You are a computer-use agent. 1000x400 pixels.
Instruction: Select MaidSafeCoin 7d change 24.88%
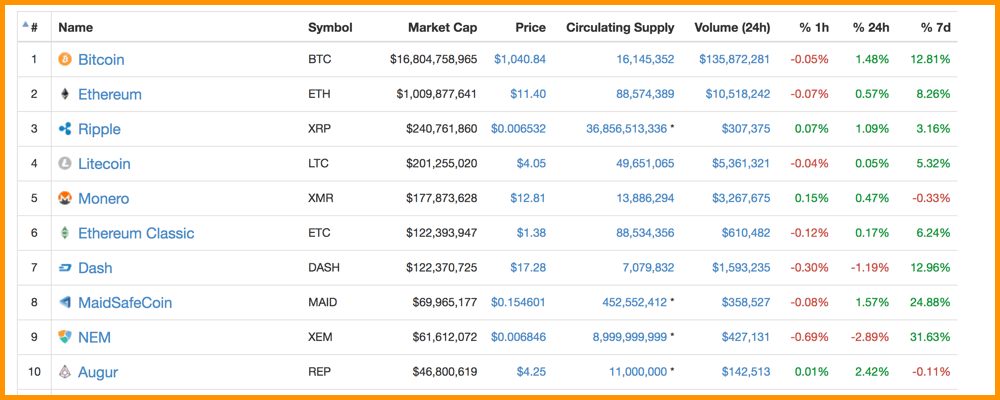930,302
